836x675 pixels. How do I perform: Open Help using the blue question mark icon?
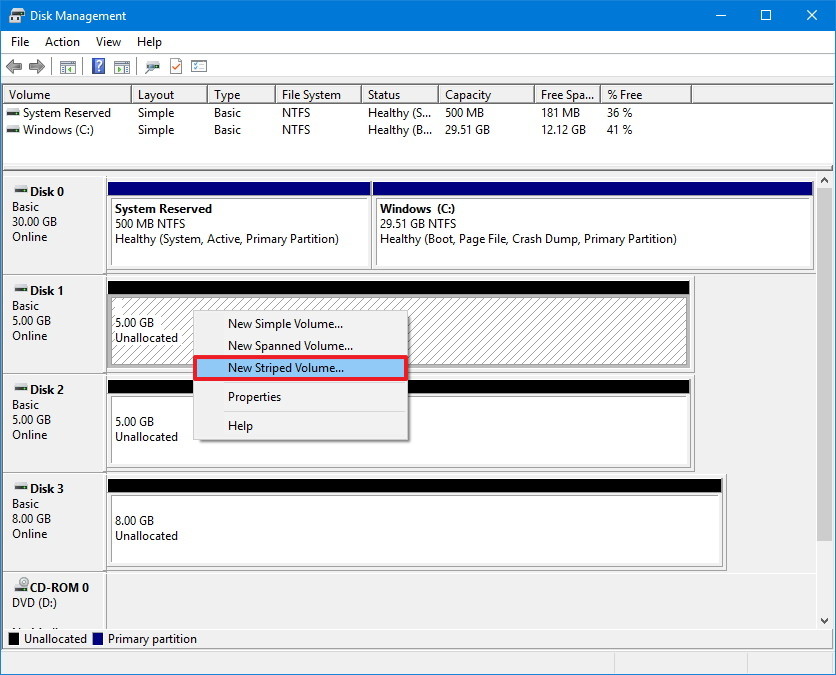pos(97,66)
